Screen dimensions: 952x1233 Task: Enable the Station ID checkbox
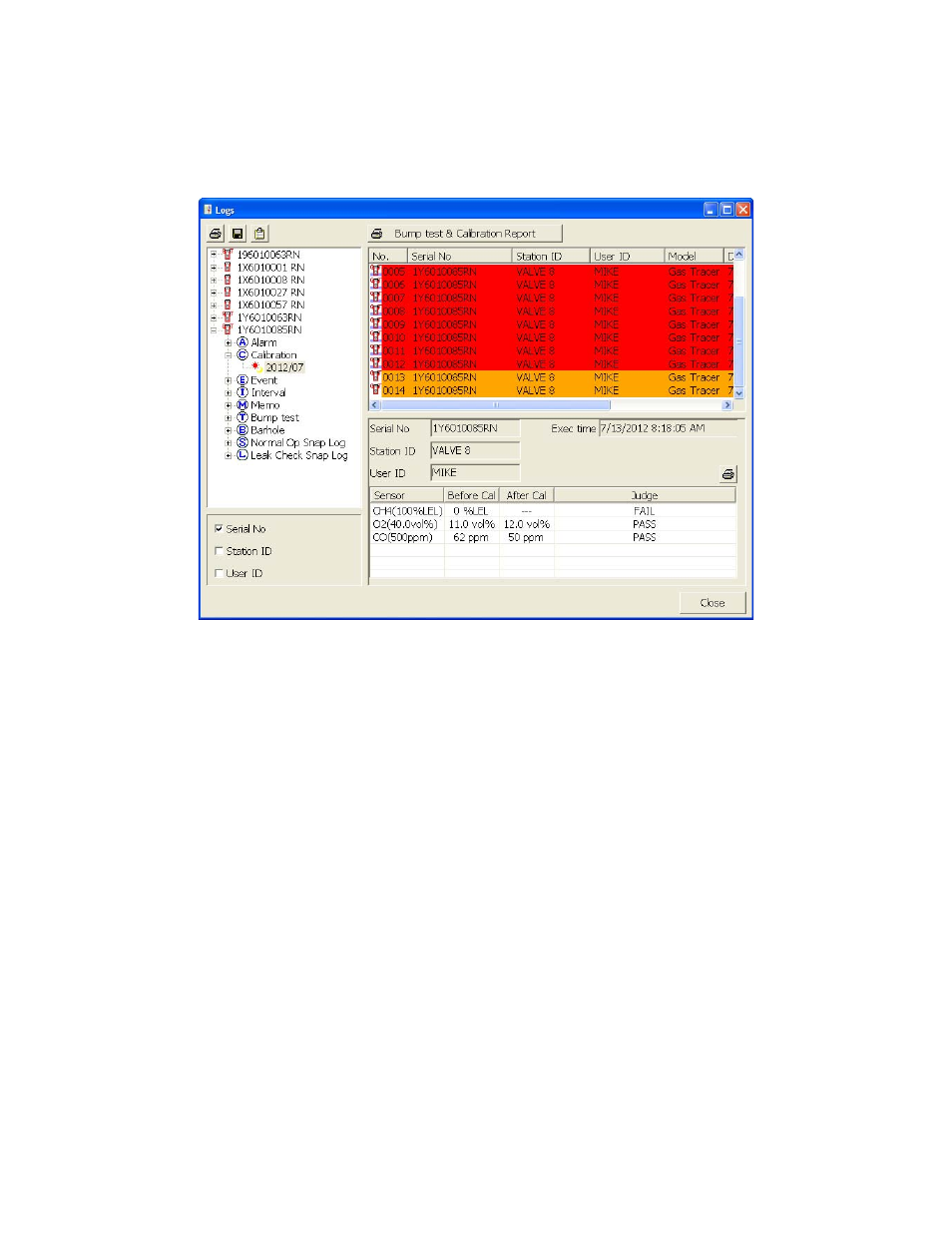pyautogui.click(x=219, y=551)
